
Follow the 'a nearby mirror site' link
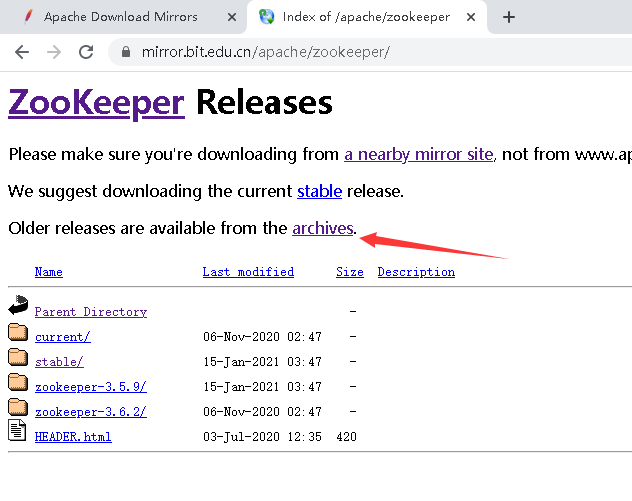(x=418, y=154)
